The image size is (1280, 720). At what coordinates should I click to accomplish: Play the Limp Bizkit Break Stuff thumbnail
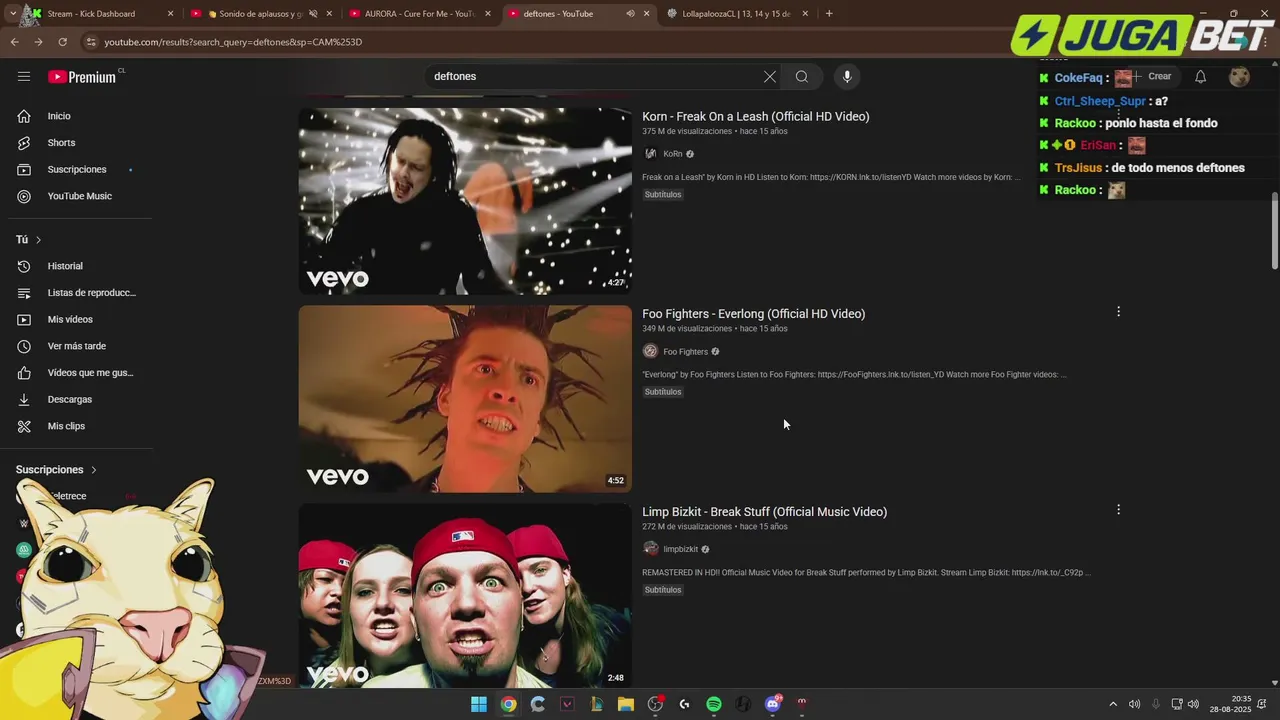(465, 596)
